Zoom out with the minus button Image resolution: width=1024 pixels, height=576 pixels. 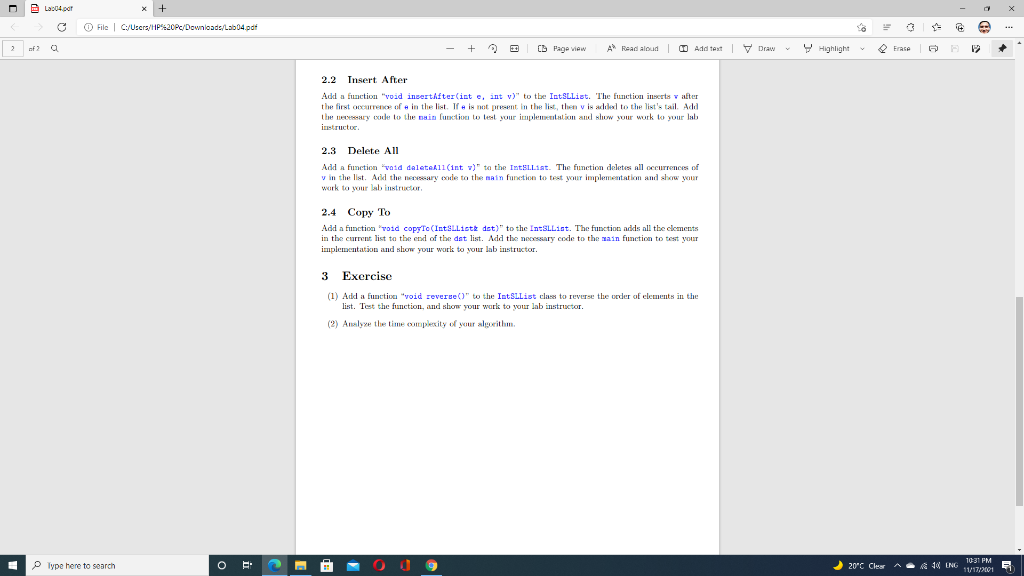[x=448, y=48]
